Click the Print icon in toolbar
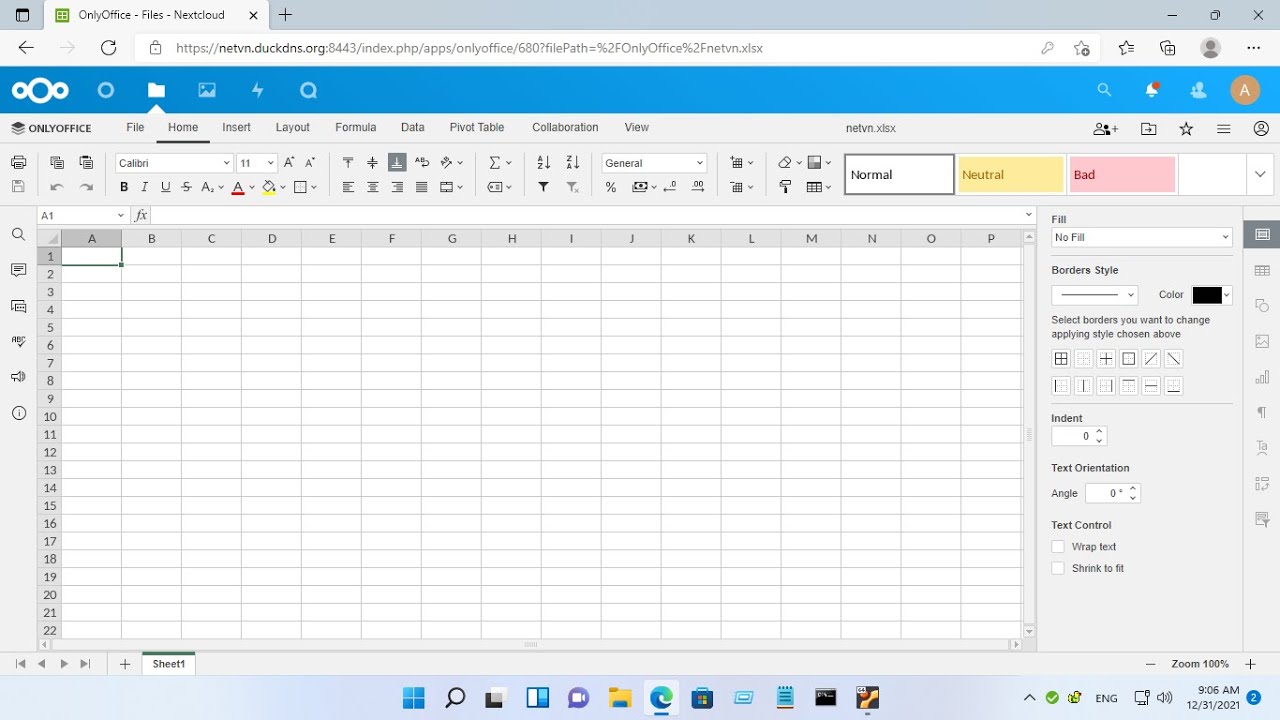1280x720 pixels. (x=18, y=162)
